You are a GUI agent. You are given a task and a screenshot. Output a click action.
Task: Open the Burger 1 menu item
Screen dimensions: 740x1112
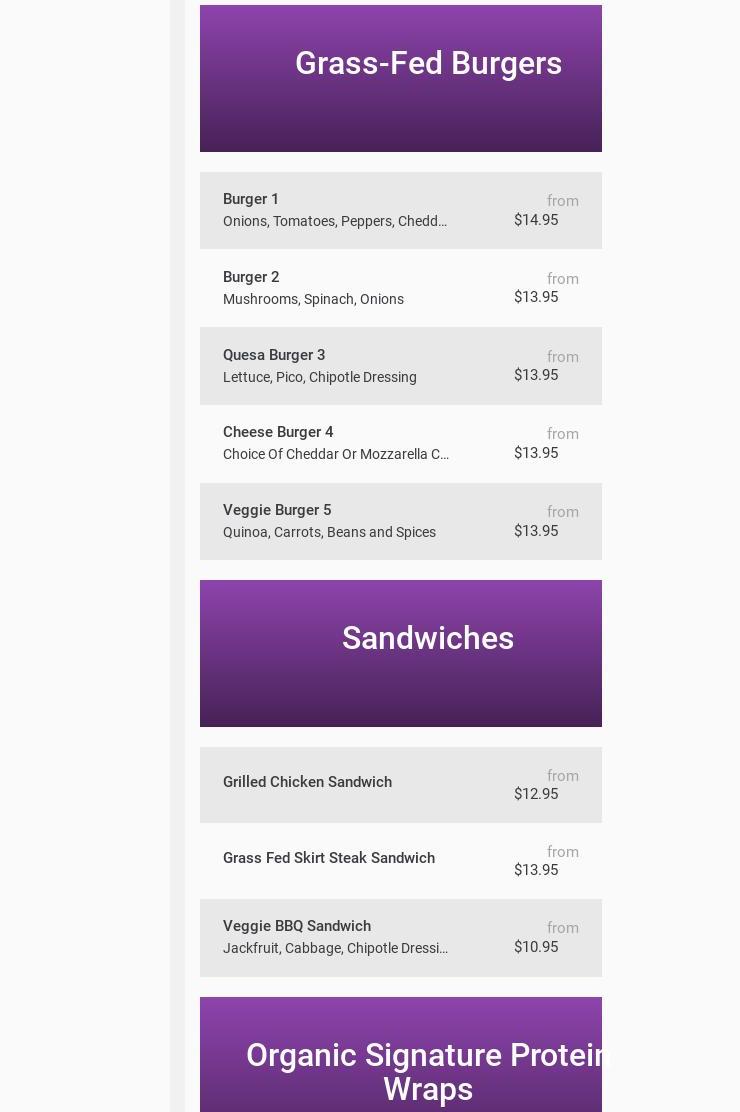(251, 199)
